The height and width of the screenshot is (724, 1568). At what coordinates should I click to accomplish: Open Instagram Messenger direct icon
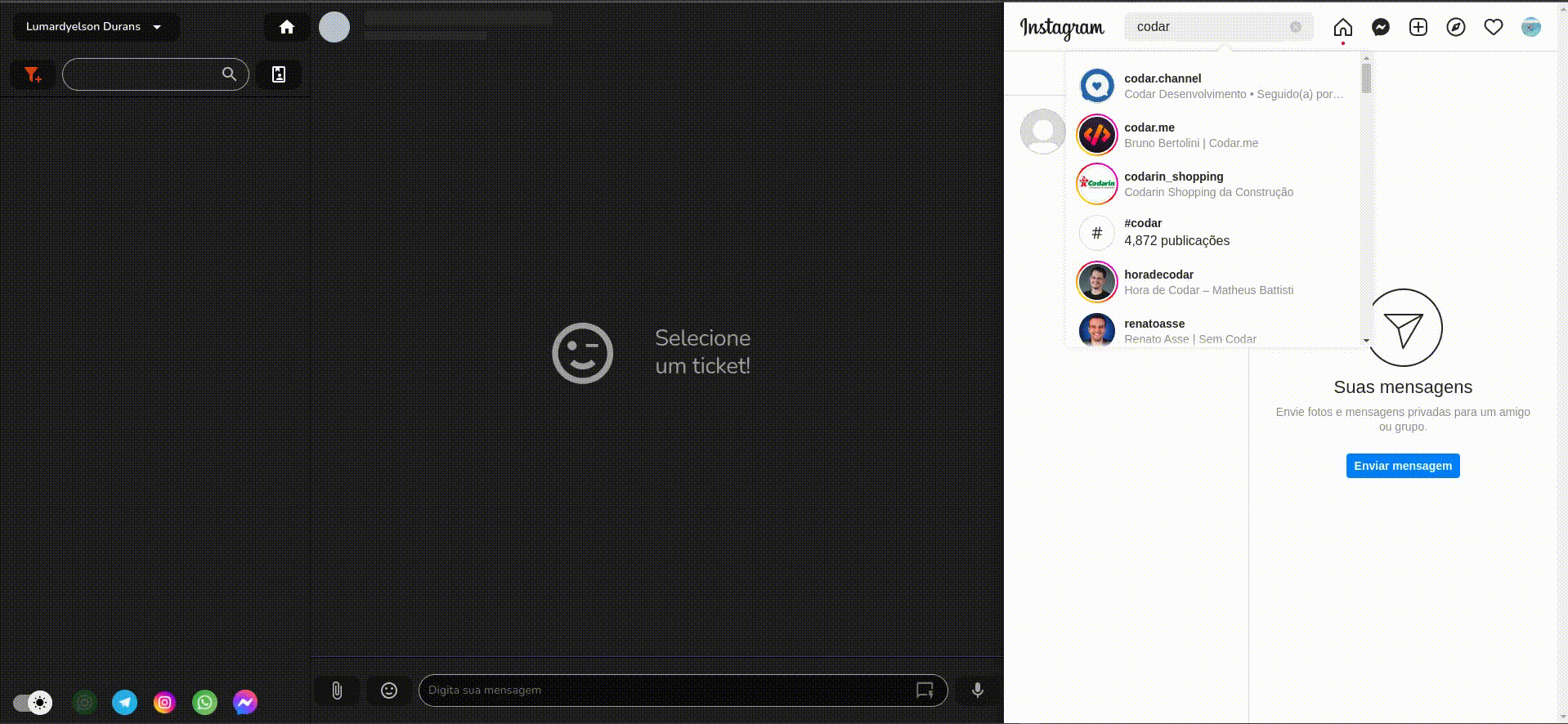click(x=1381, y=27)
